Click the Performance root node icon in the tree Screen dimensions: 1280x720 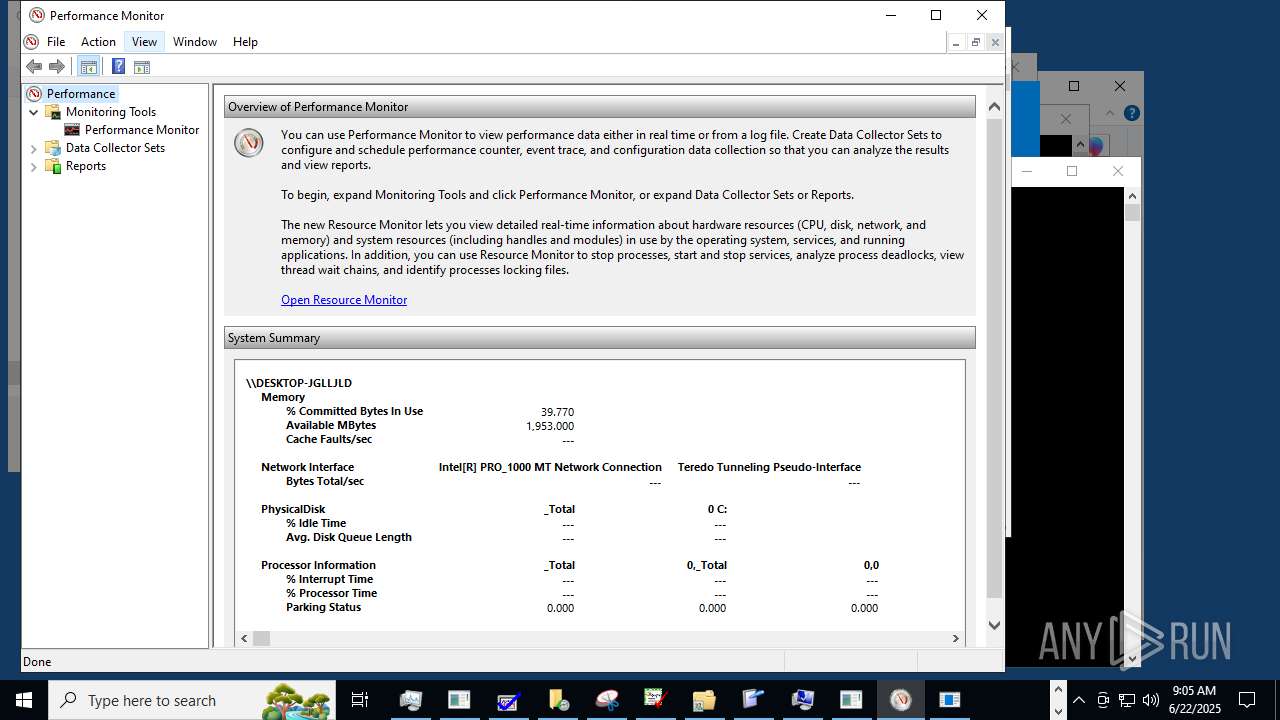(x=34, y=94)
